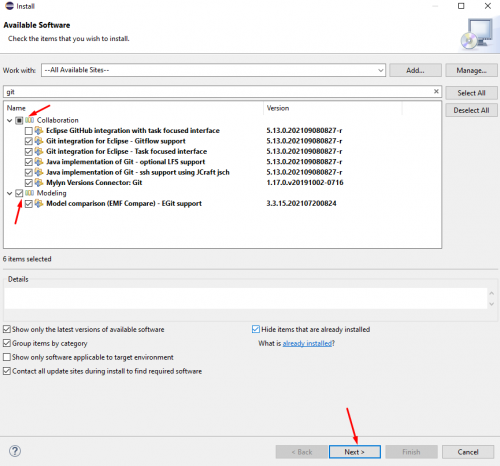500x466 pixels.
Task: Click feature icon beside Git Task focused interface
Action: click(x=39, y=151)
